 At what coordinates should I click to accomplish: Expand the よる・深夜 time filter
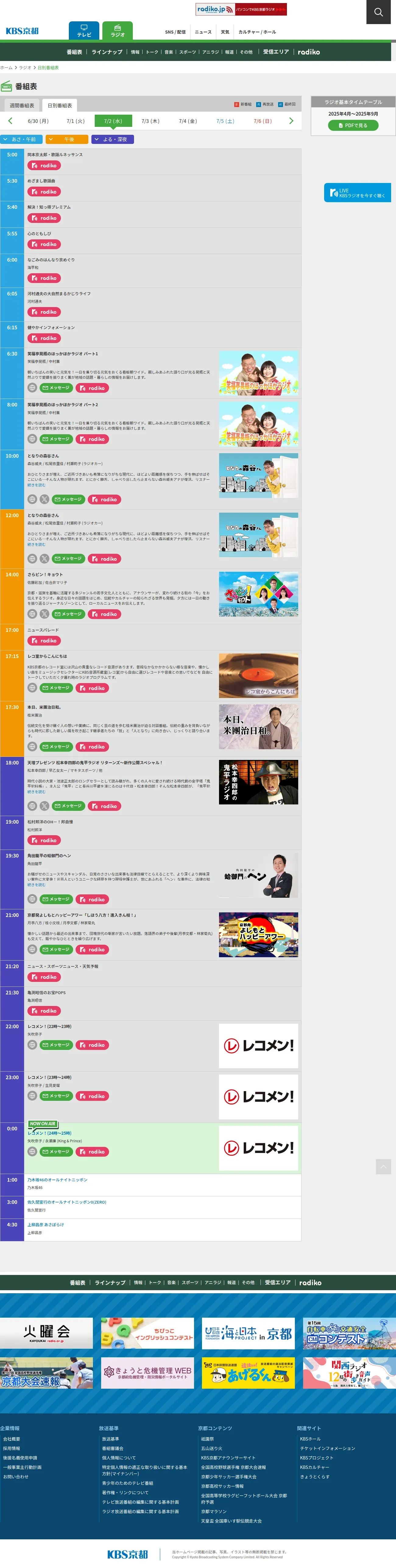[x=112, y=139]
